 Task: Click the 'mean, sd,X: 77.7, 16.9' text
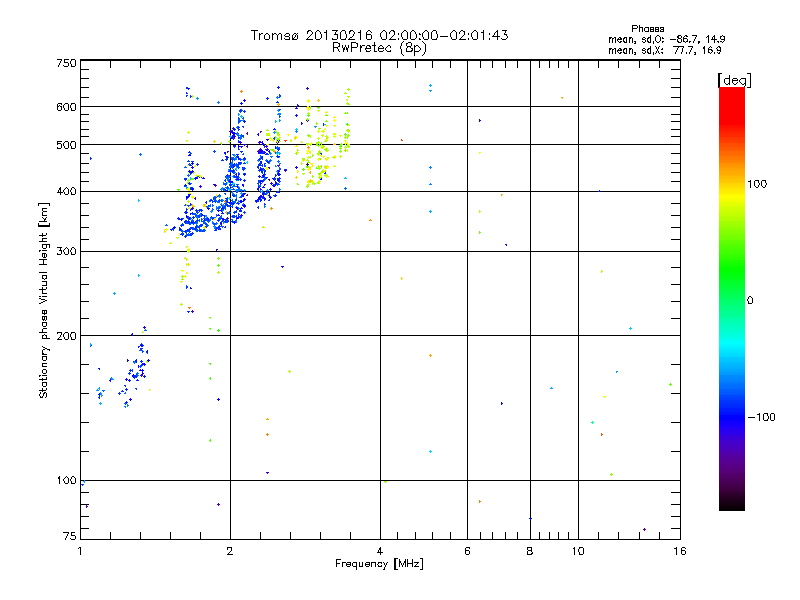pos(664,50)
